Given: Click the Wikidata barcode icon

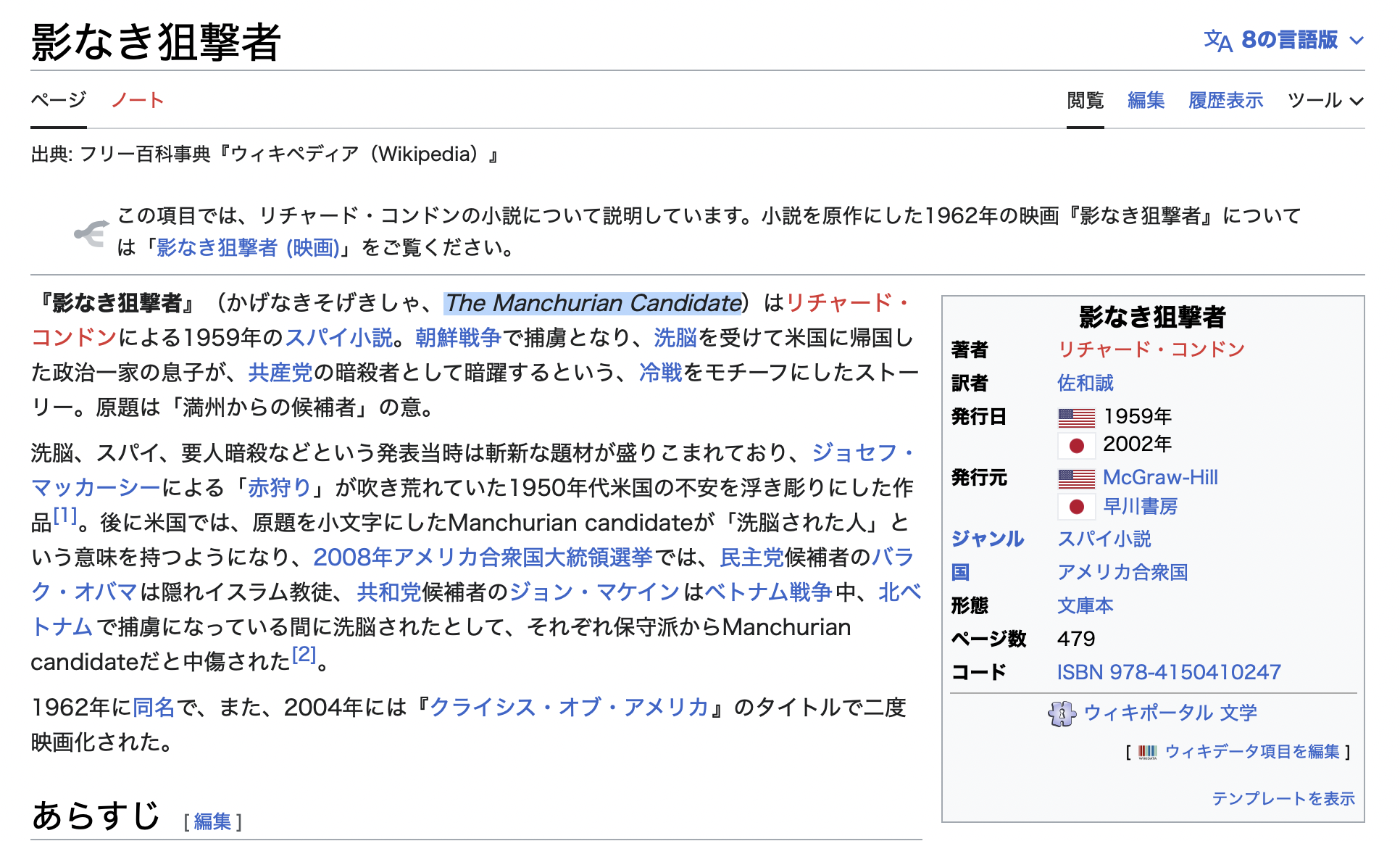Looking at the screenshot, I should click(1148, 752).
